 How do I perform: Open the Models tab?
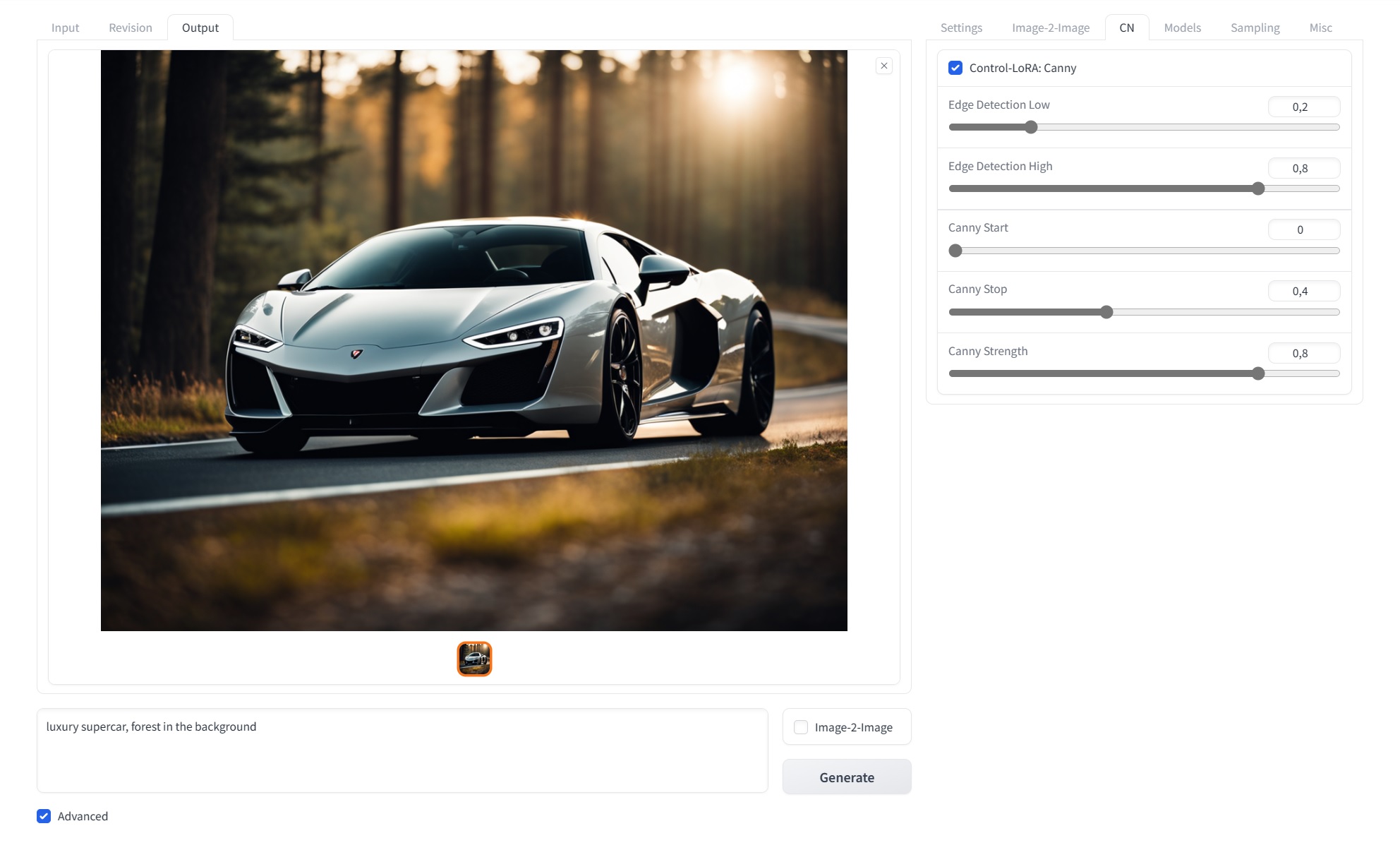pyautogui.click(x=1182, y=28)
